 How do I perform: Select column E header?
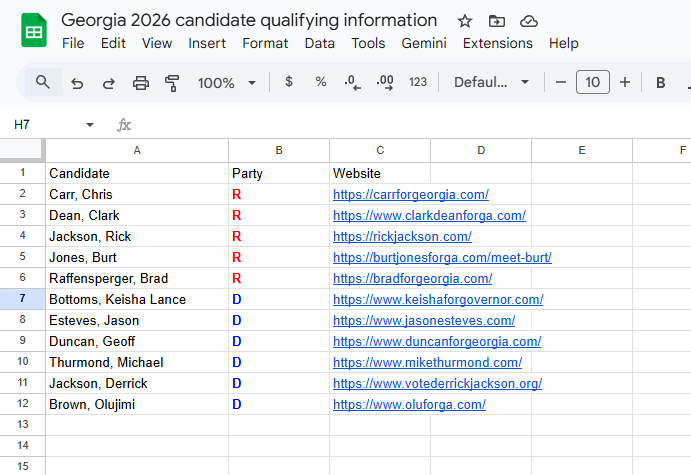tap(582, 150)
